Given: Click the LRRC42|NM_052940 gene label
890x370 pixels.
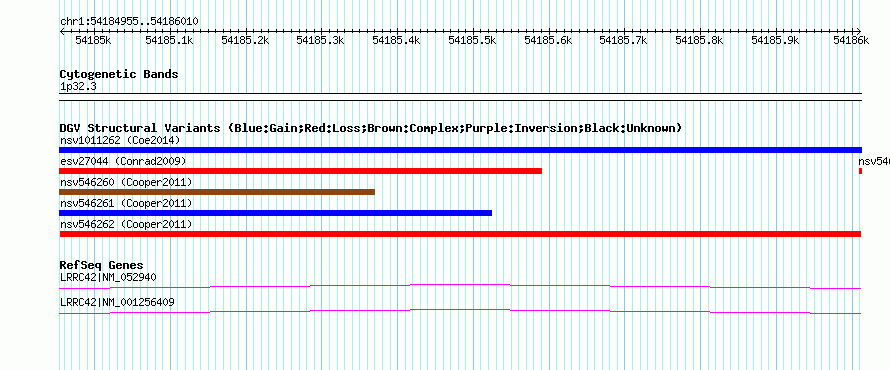Looking at the screenshot, I should pyautogui.click(x=108, y=278).
